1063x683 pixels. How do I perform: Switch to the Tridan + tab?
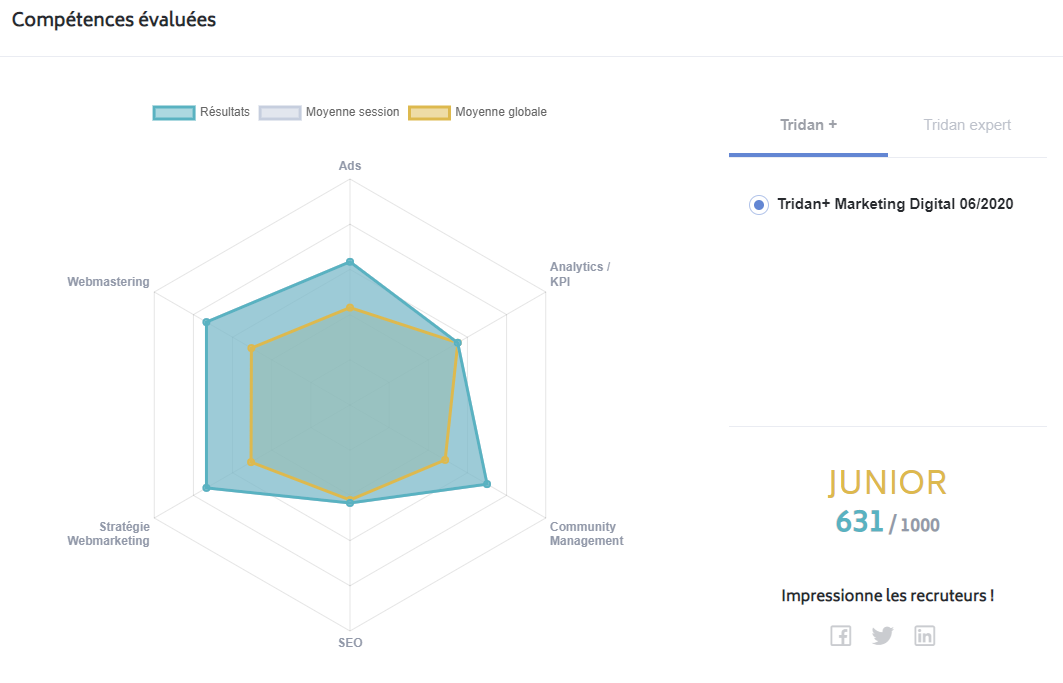click(808, 125)
